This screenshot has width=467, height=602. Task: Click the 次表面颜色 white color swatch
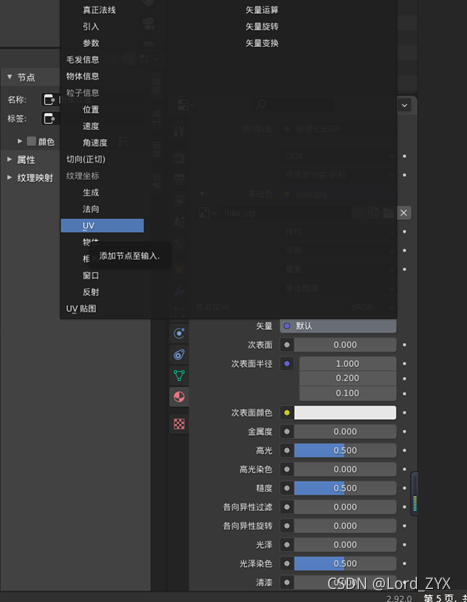(x=345, y=413)
